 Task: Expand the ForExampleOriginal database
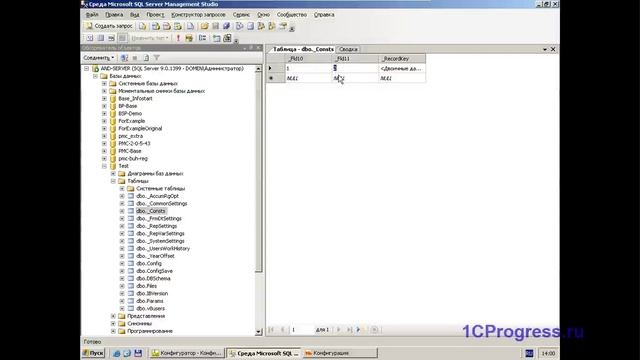[104, 129]
